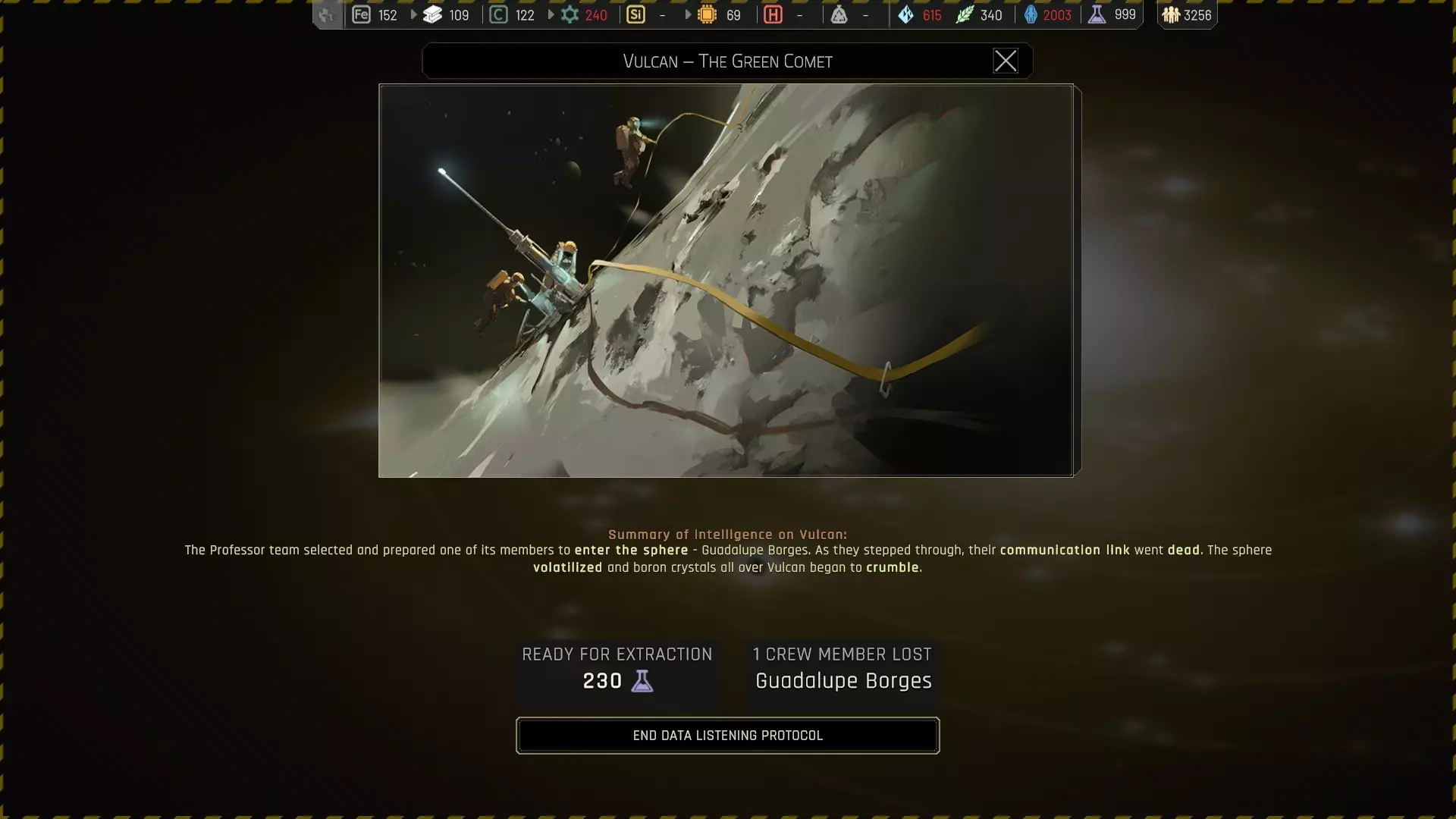Close the Vulcan Green Comet dialog

(1005, 61)
